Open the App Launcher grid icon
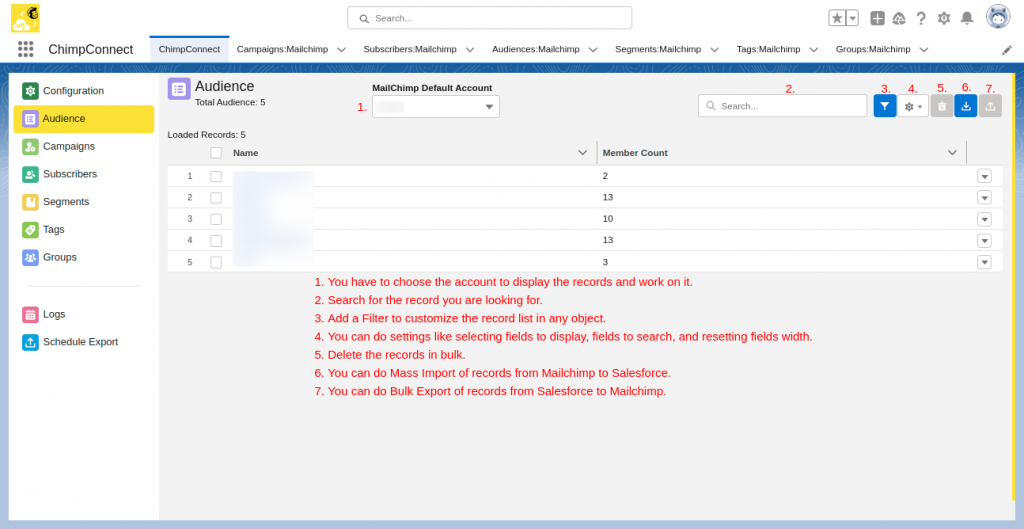The width and height of the screenshot is (1024, 529). tap(26, 49)
